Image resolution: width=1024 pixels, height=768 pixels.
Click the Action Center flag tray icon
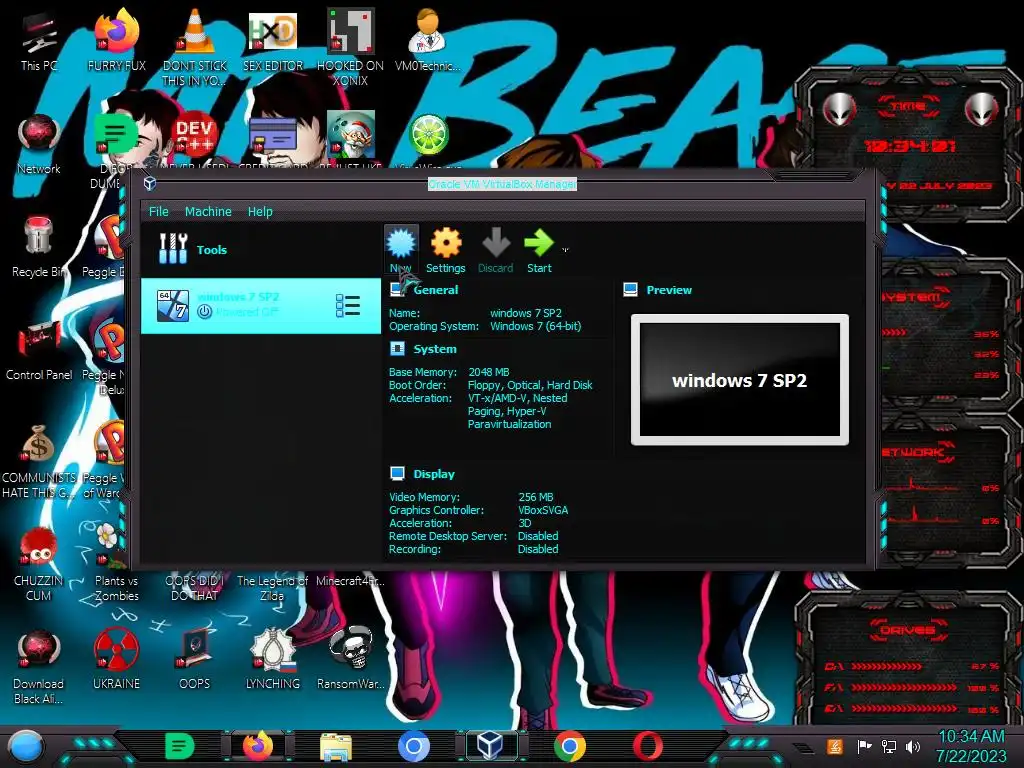click(863, 746)
